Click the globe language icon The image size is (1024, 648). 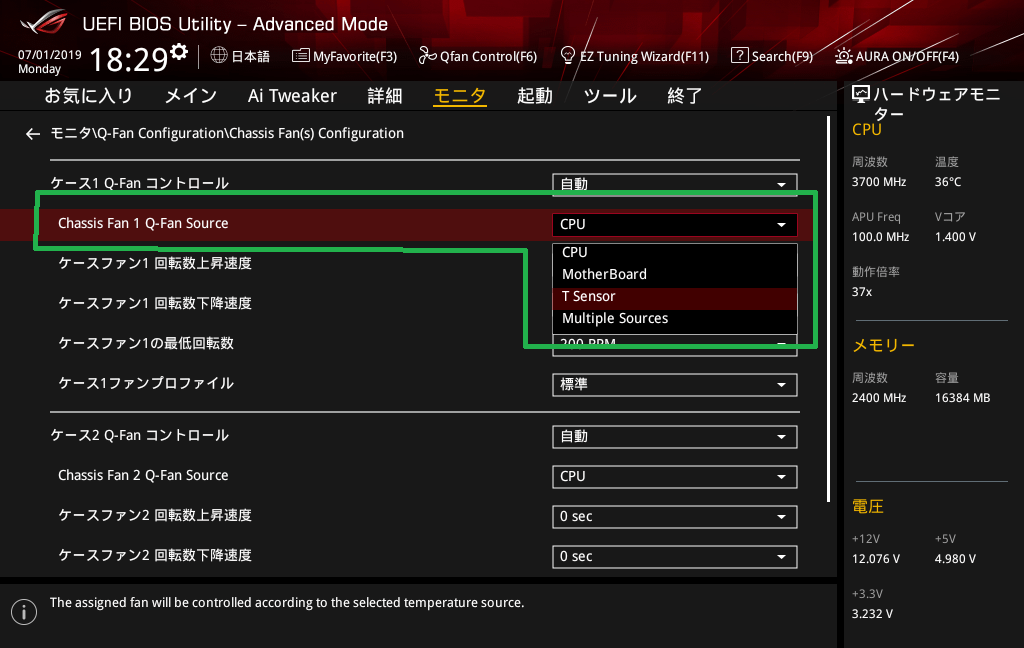tap(219, 55)
